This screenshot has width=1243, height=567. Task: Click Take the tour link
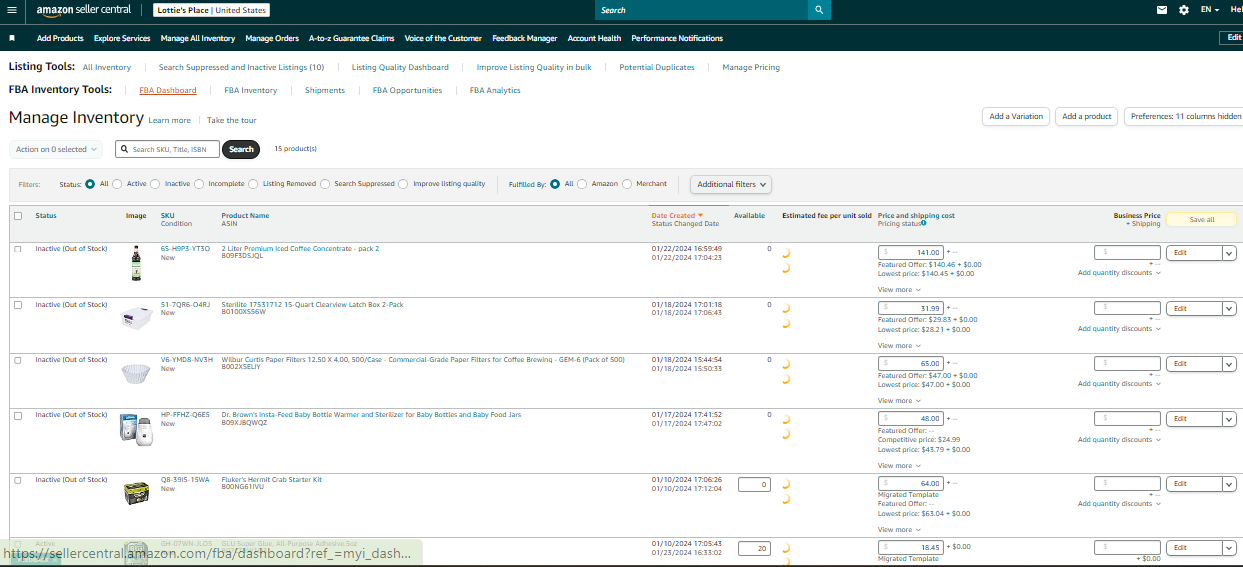pos(232,120)
